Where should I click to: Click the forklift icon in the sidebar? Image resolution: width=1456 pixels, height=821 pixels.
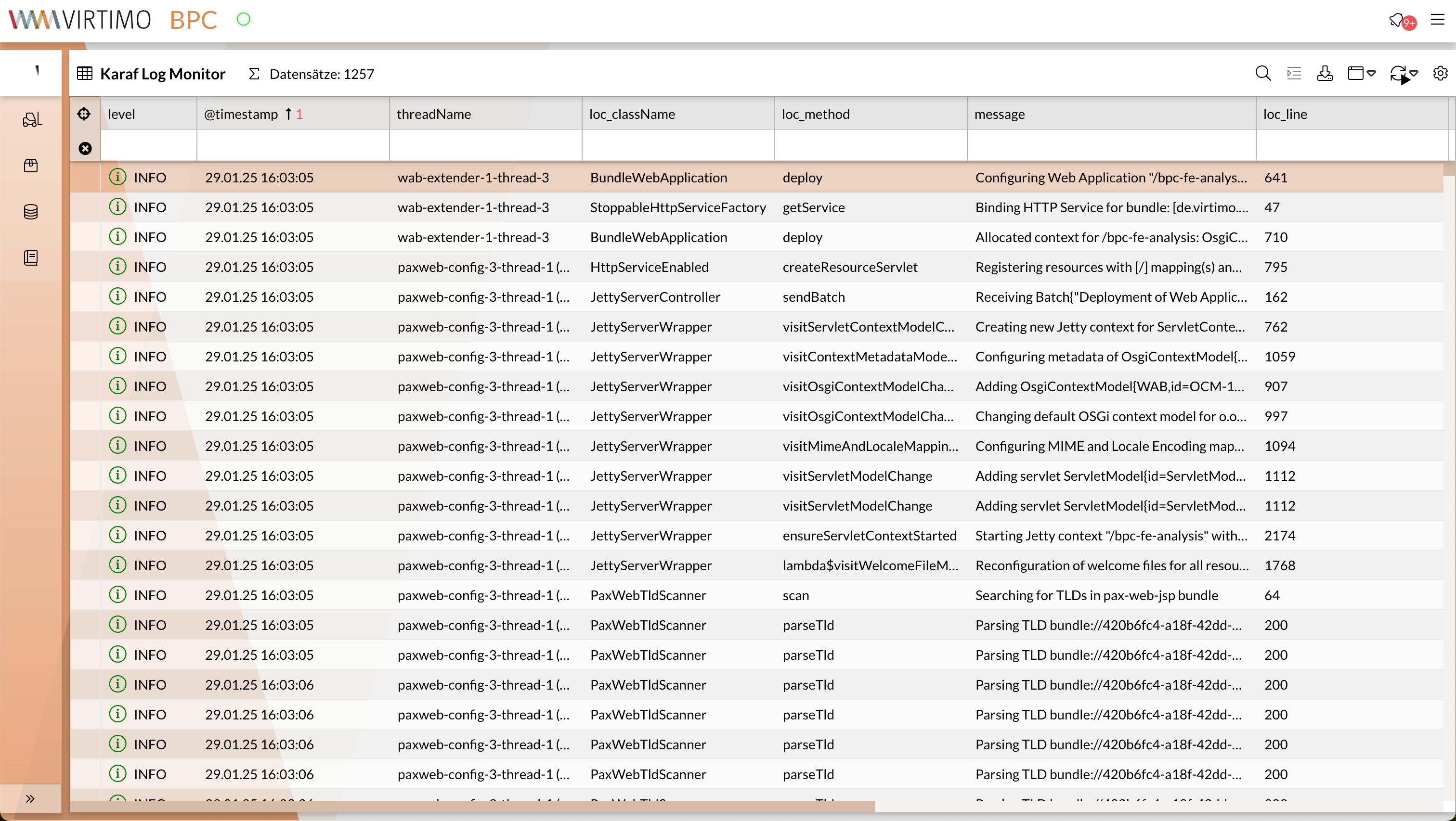32,119
